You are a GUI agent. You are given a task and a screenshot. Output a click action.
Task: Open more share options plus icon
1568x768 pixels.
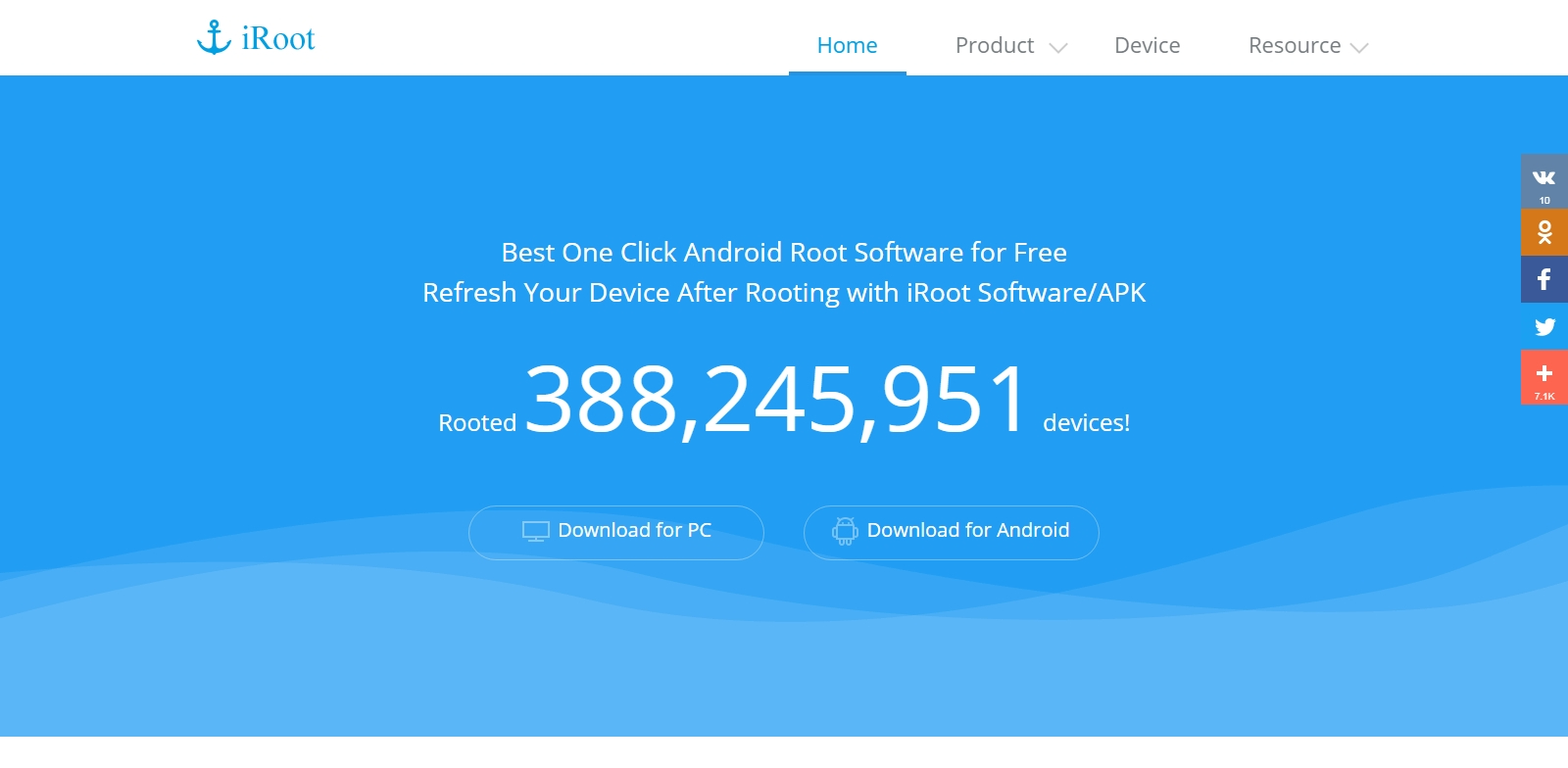1544,377
